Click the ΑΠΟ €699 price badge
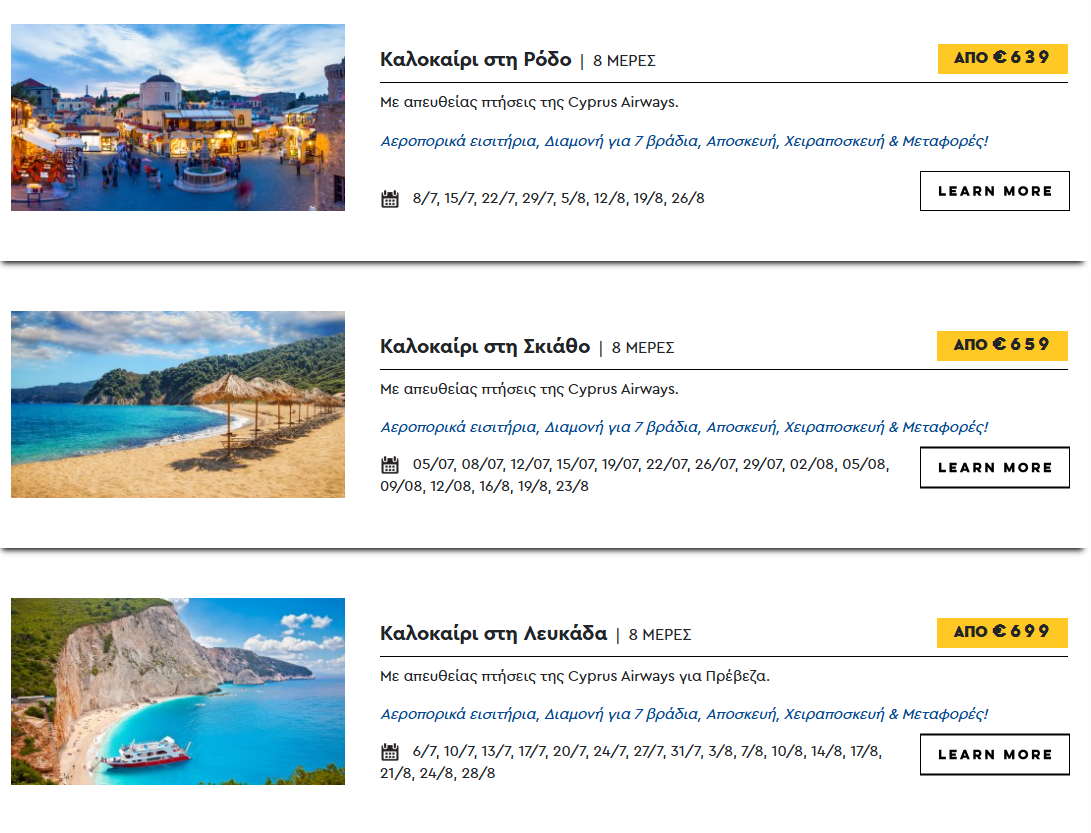 click(1003, 632)
